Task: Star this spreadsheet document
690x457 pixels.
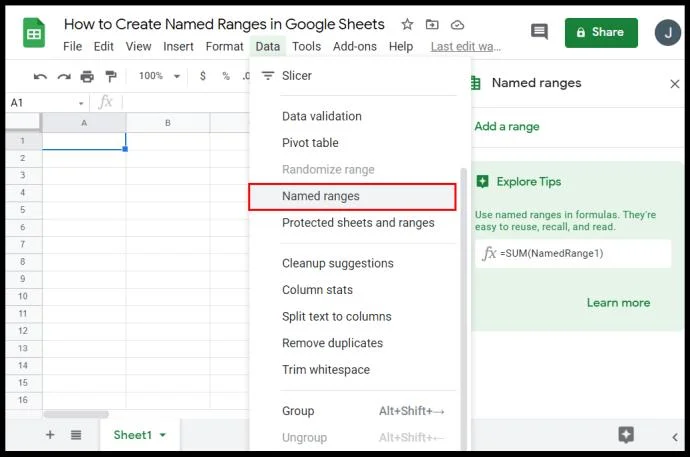Action: 407,24
